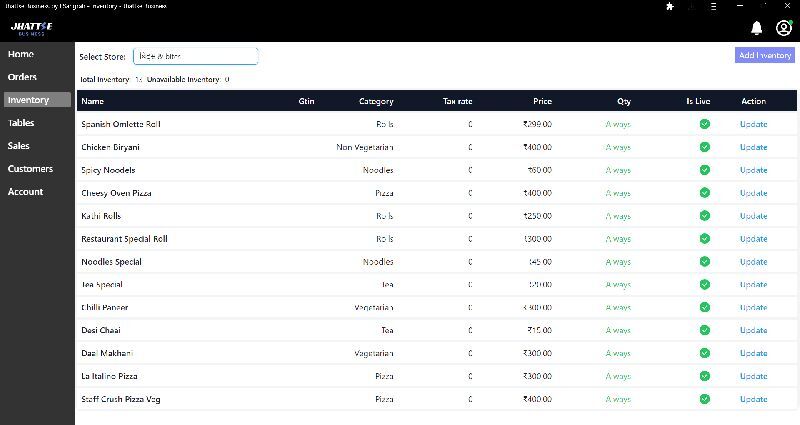Click live checkmark for Desi Chaai

(705, 330)
